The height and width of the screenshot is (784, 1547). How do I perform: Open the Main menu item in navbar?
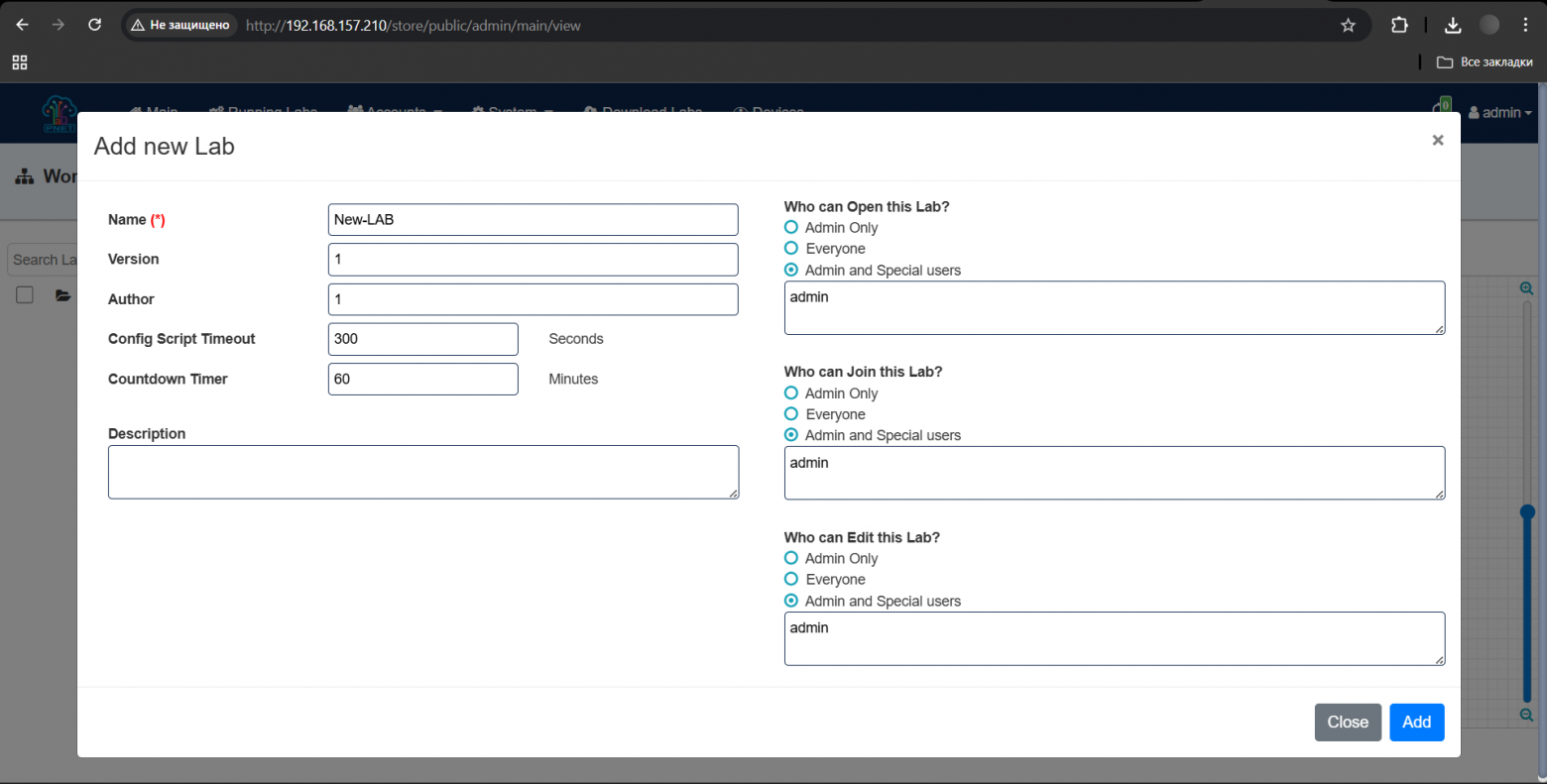coord(154,111)
